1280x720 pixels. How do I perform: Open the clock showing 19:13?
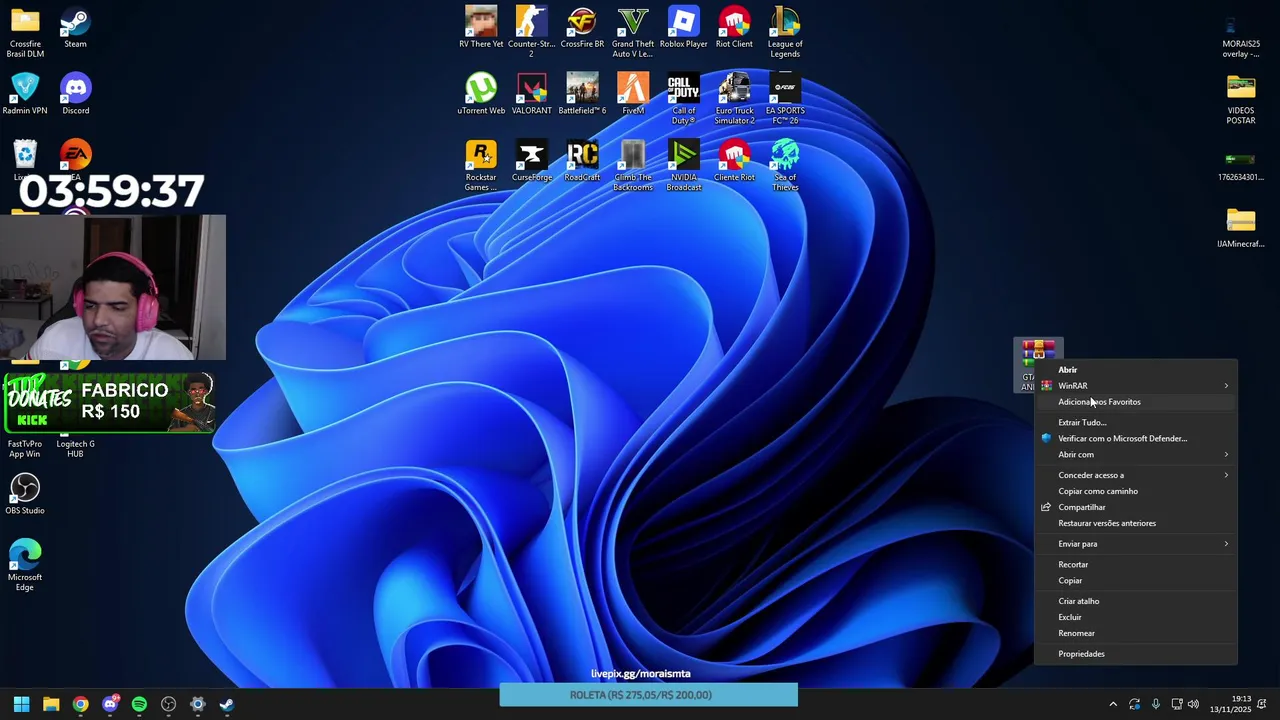coord(1230,704)
